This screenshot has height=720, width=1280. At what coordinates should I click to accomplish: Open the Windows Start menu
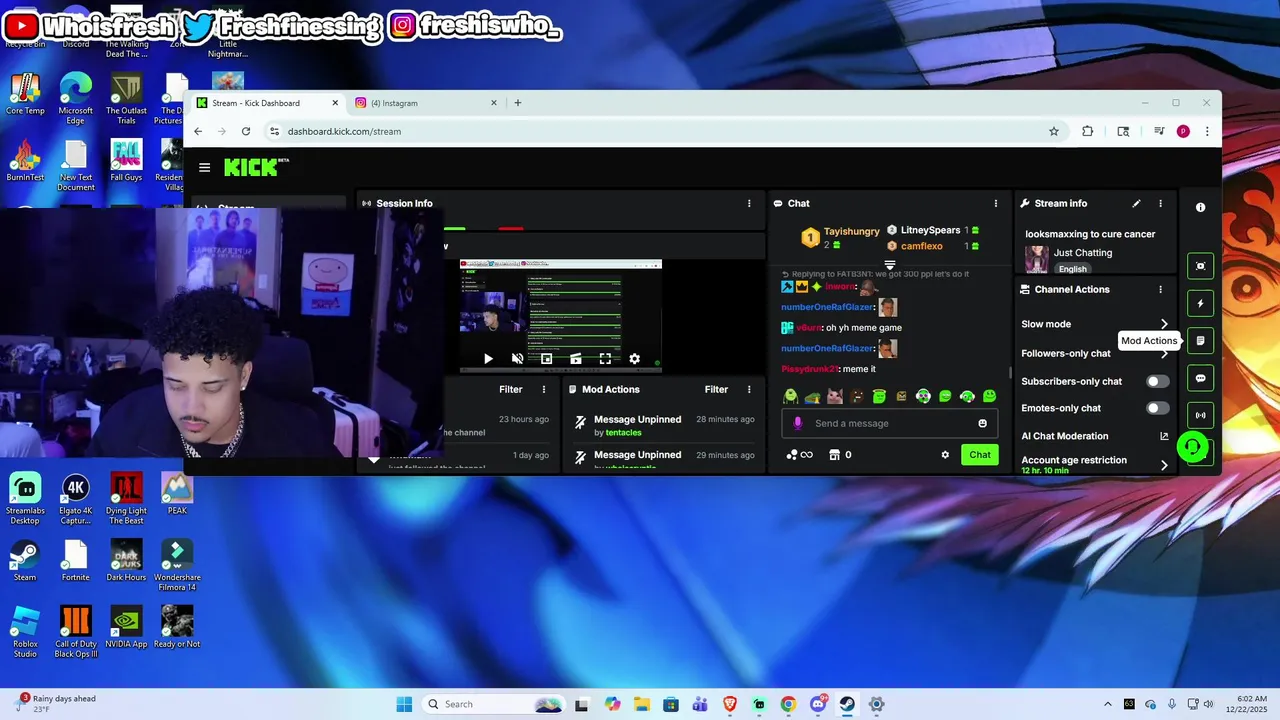click(x=404, y=704)
